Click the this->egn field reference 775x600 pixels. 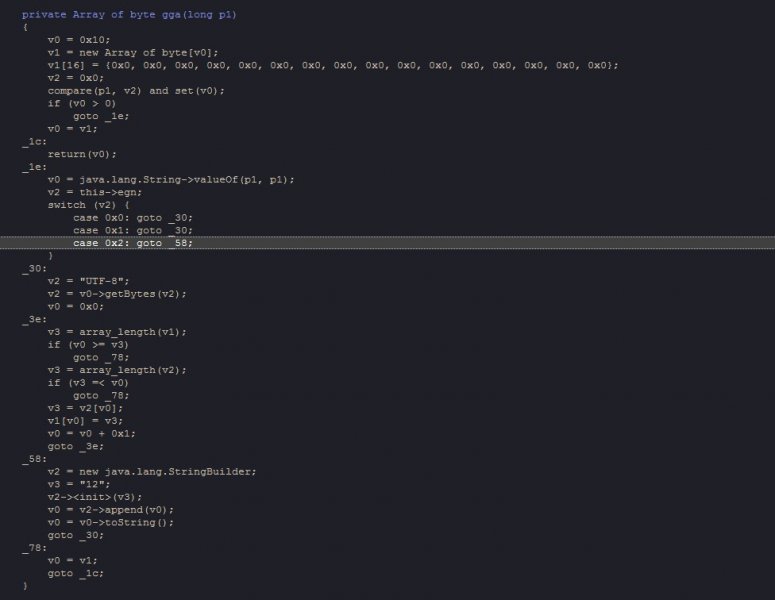point(110,193)
